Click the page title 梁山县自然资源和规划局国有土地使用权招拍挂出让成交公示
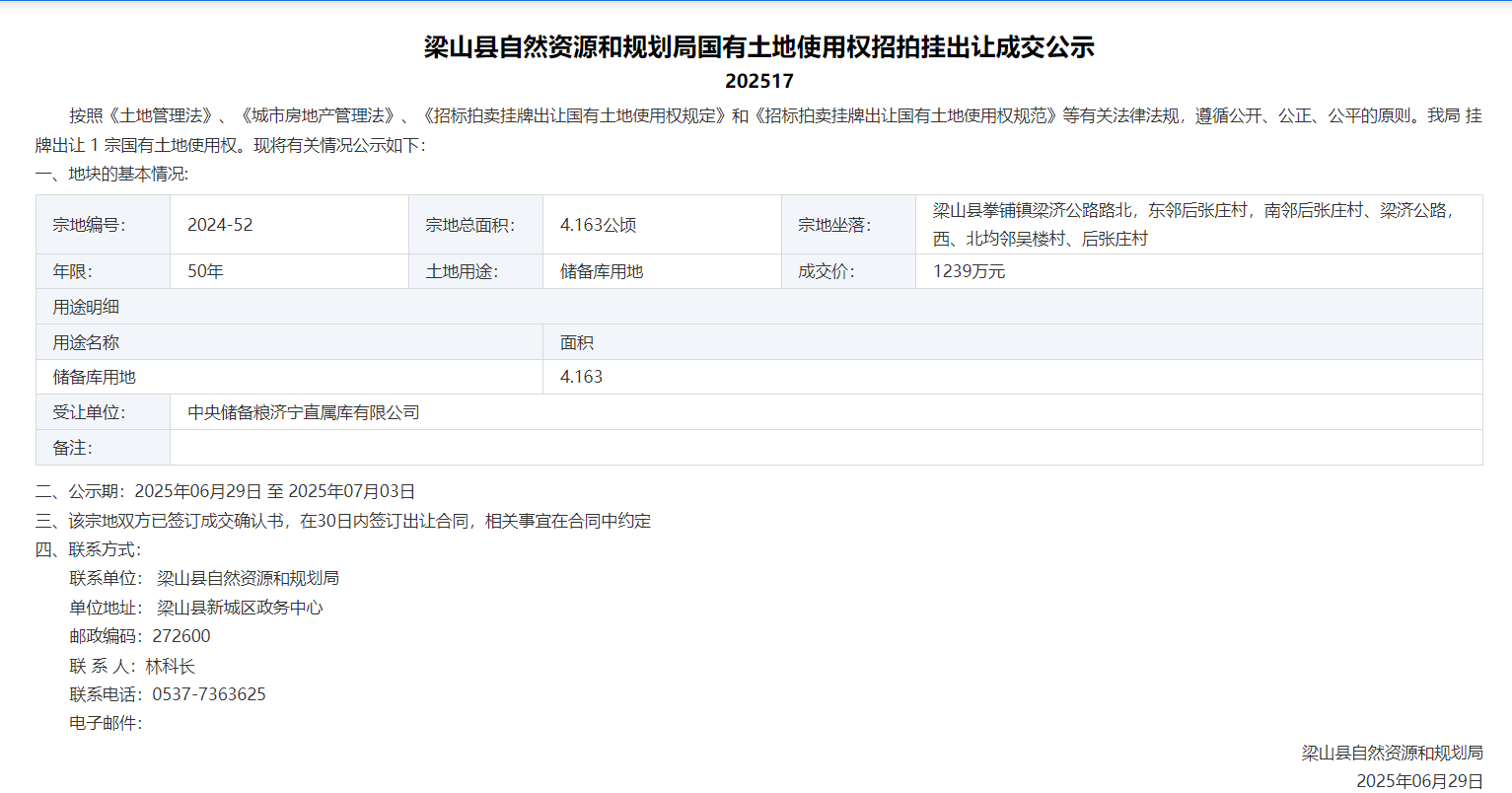 758,46
